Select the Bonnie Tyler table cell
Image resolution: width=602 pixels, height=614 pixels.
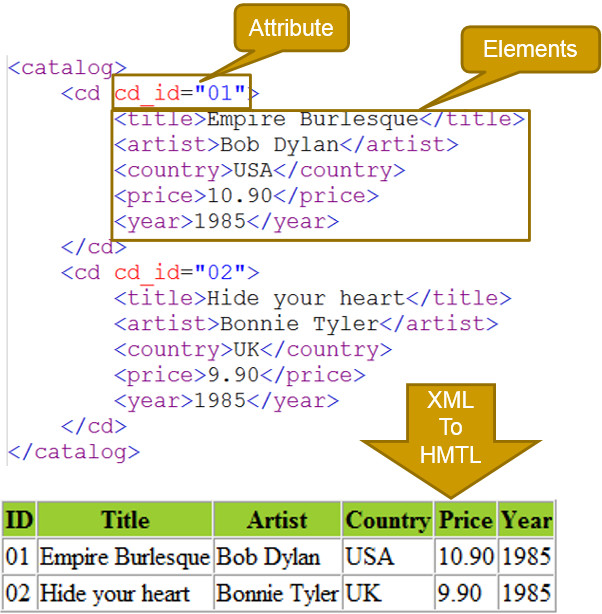(x=277, y=592)
